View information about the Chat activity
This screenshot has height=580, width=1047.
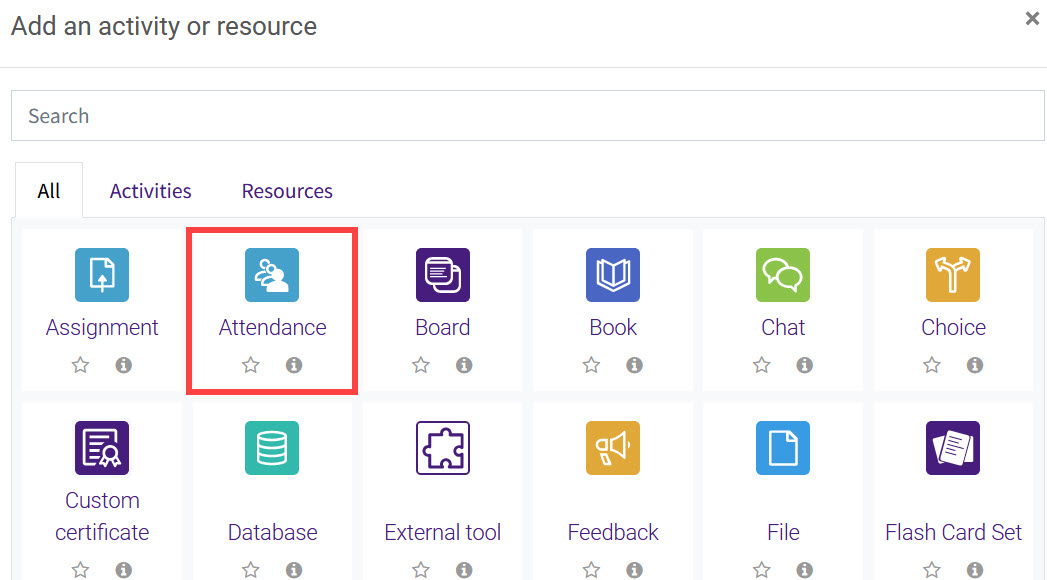(804, 365)
